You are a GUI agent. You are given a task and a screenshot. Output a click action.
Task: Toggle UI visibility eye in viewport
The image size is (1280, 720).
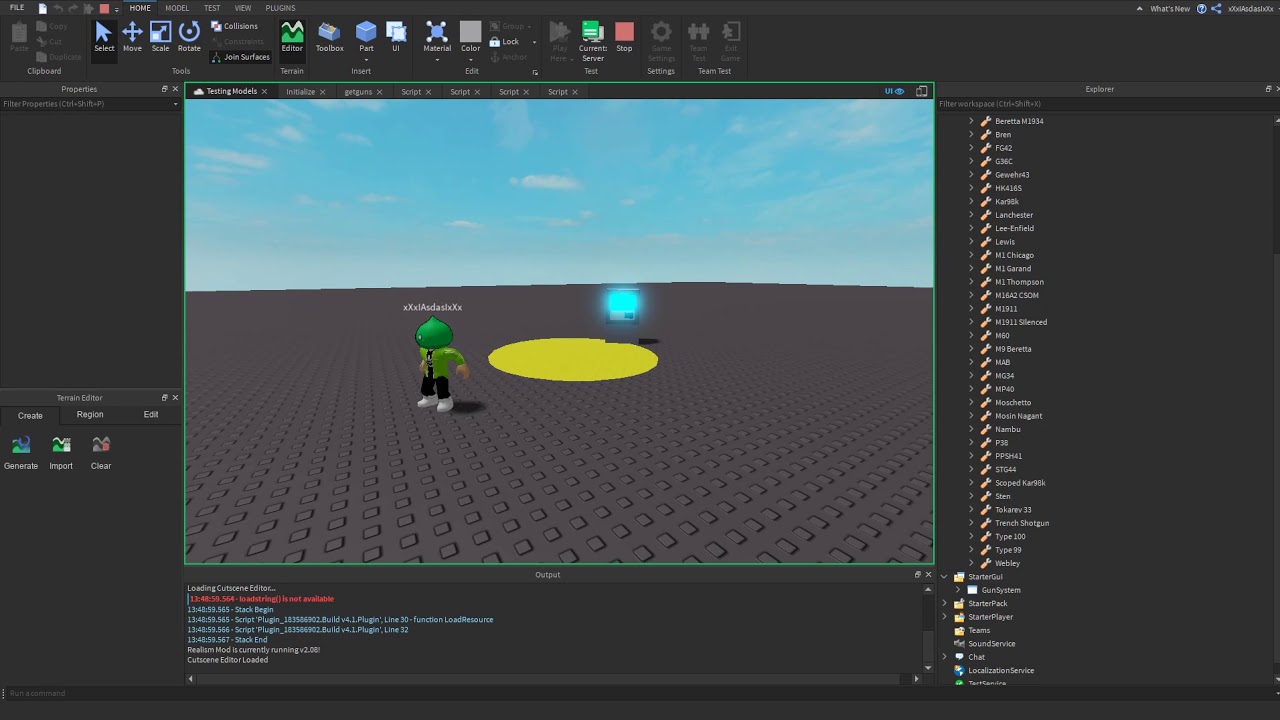tap(894, 91)
